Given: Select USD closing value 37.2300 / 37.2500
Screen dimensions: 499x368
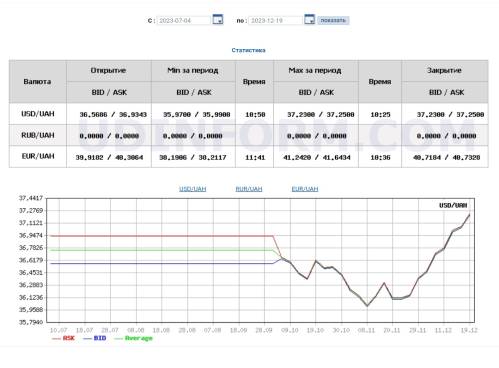Looking at the screenshot, I should click(x=450, y=114).
